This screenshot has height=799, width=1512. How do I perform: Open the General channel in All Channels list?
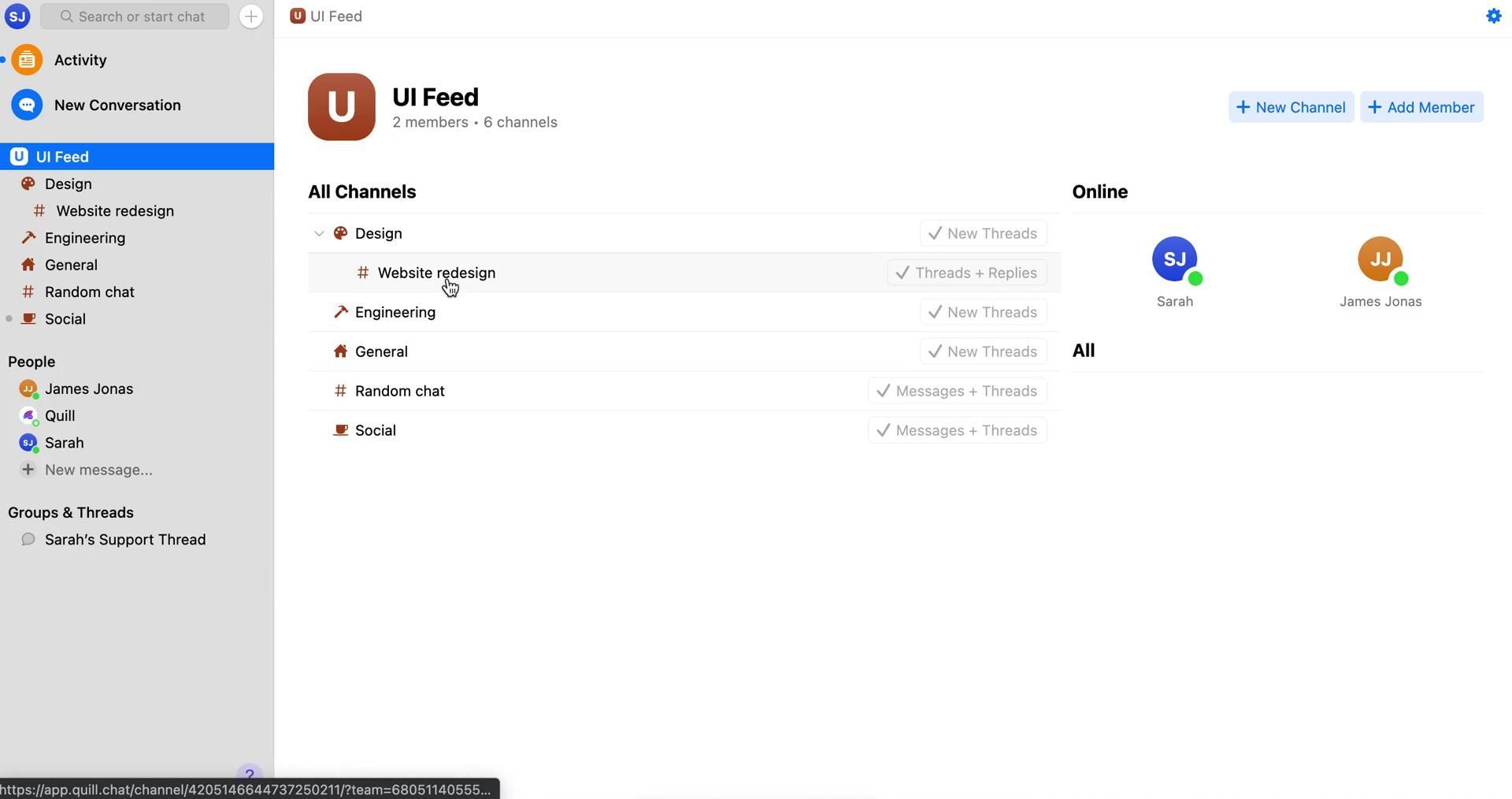pos(381,351)
